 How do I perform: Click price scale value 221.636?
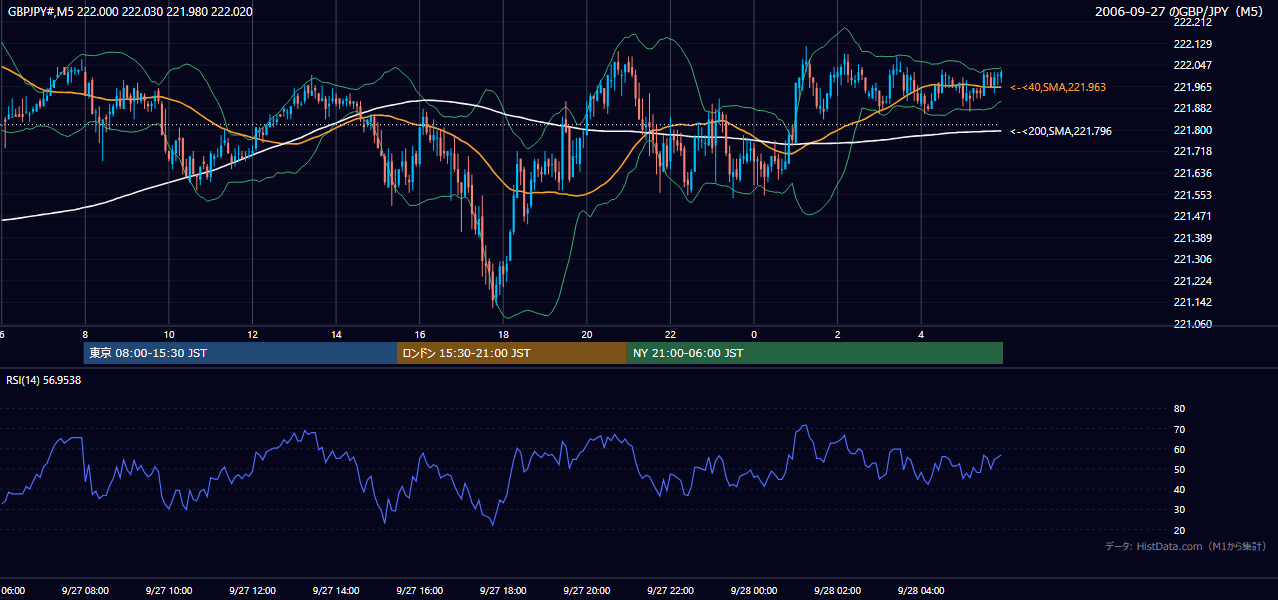coord(1192,173)
